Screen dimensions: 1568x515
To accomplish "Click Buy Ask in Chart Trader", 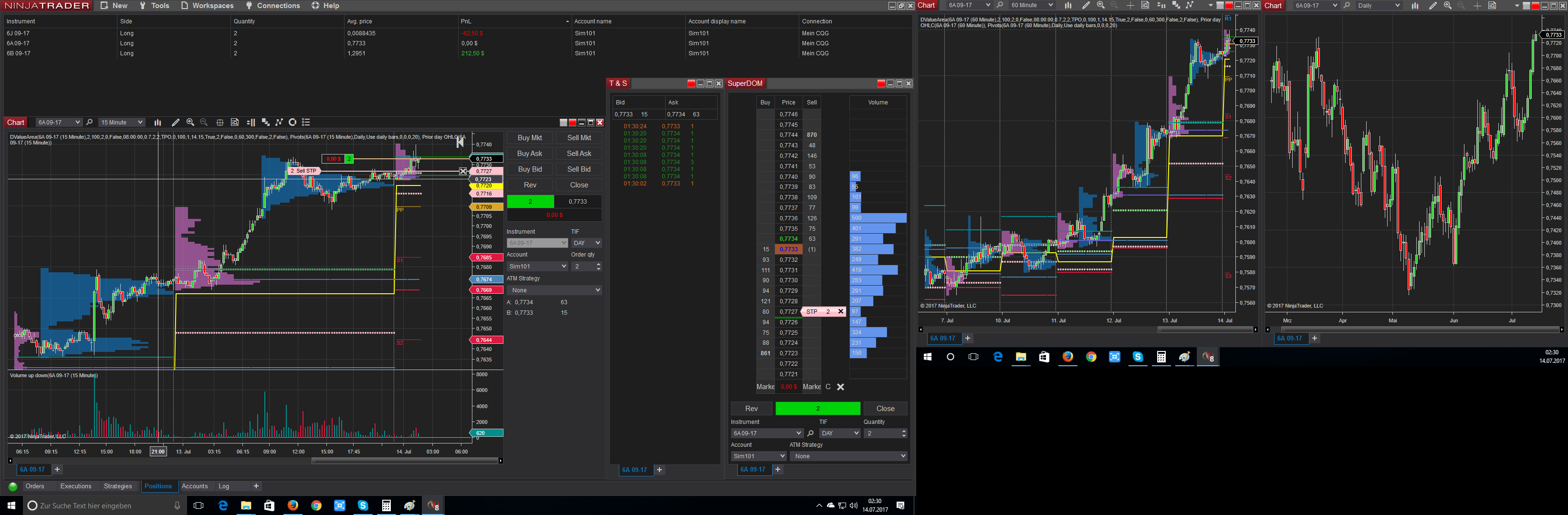I will 530,154.
